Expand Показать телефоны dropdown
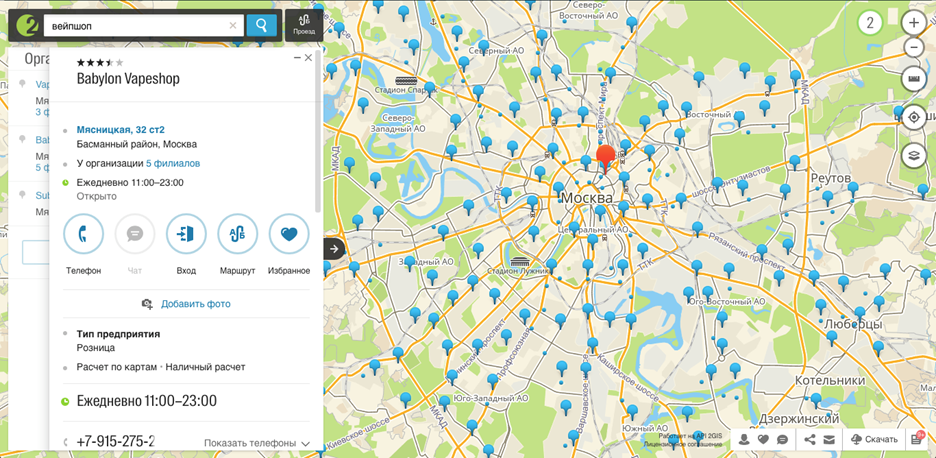The image size is (936, 458). [x=257, y=443]
